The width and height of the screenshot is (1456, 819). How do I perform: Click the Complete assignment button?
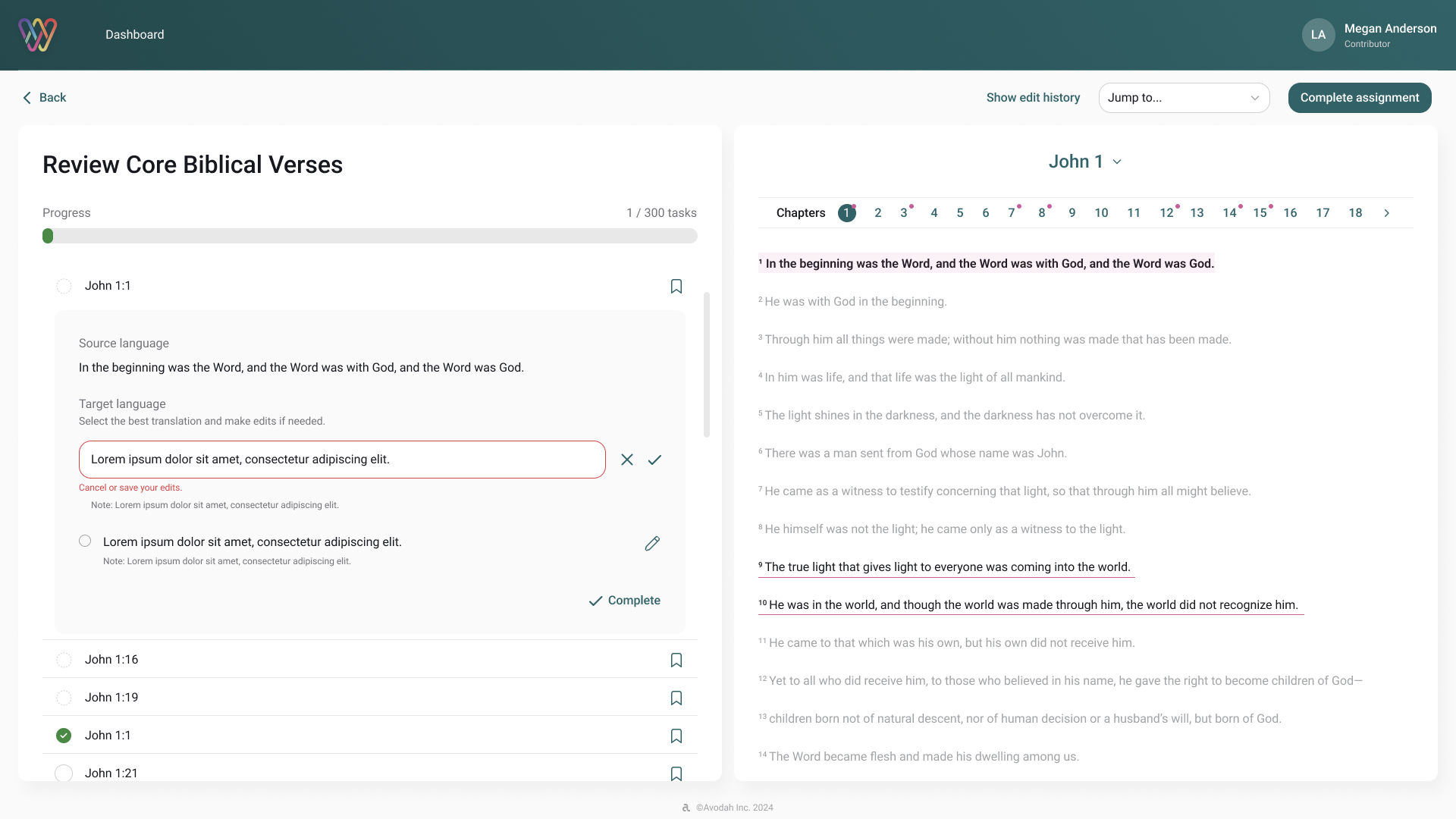(1359, 98)
